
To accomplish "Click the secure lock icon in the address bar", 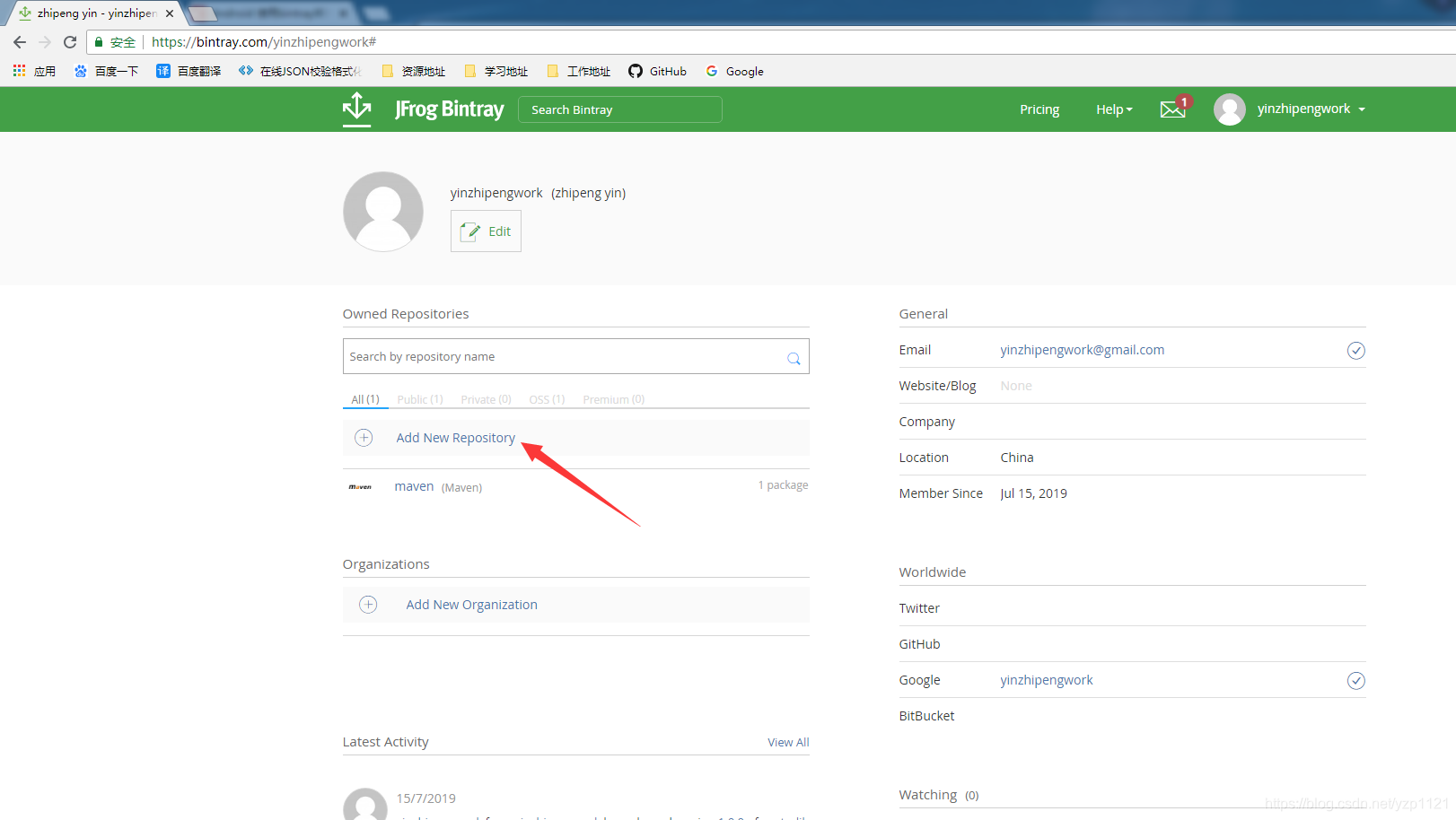I will click(99, 42).
